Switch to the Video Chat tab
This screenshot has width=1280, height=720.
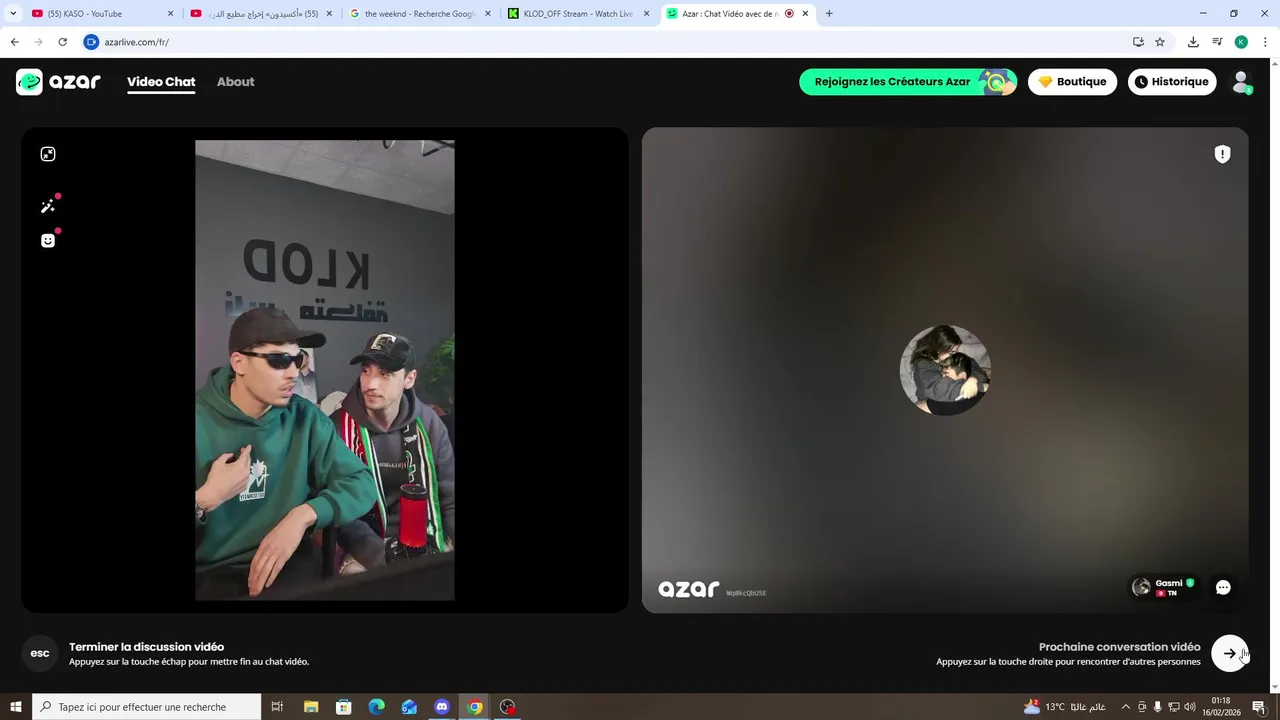pos(161,82)
